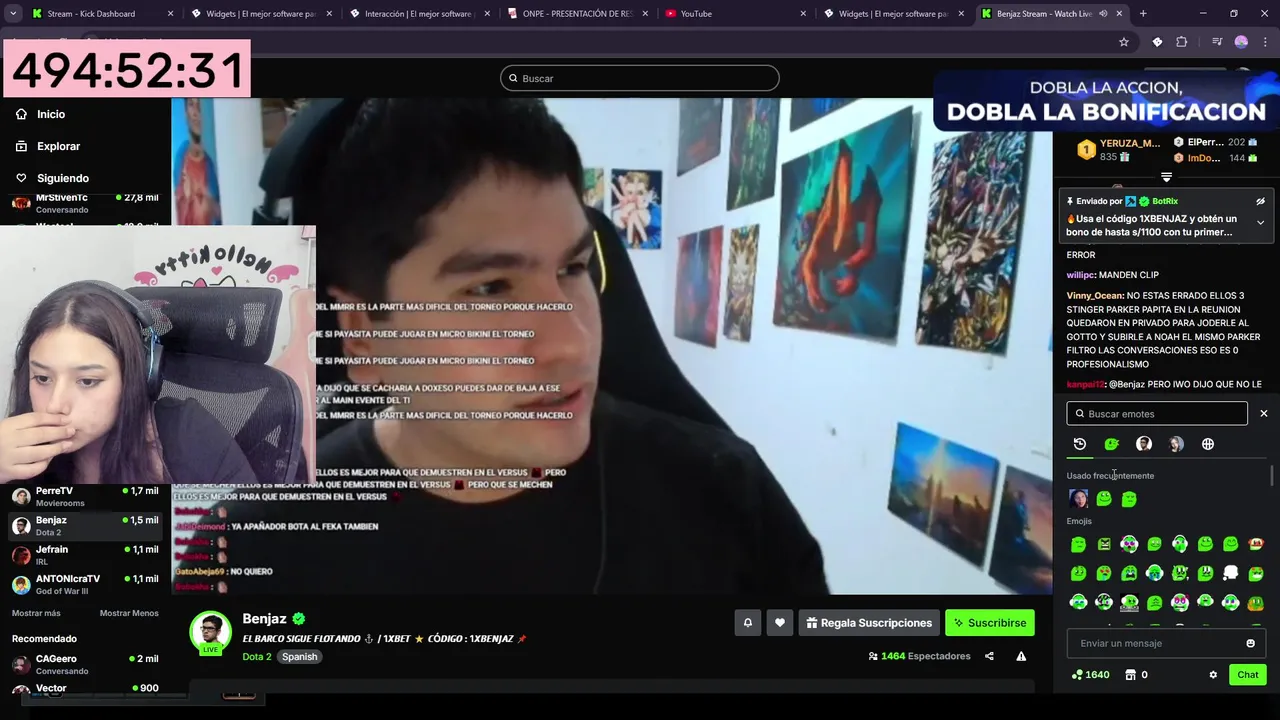Click the ElPerr second gifter entry
Viewport: 1280px width, 720px height.
(1216, 143)
